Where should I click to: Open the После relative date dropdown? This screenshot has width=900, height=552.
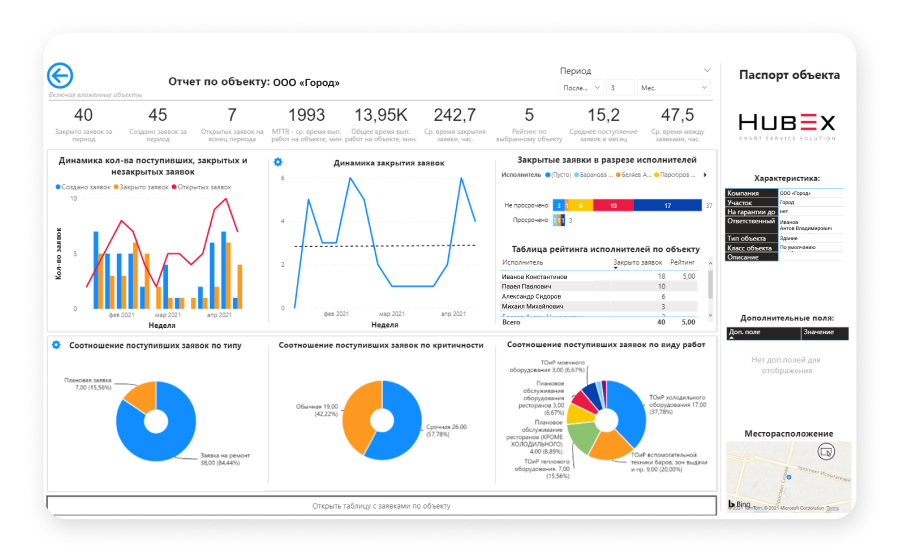580,88
